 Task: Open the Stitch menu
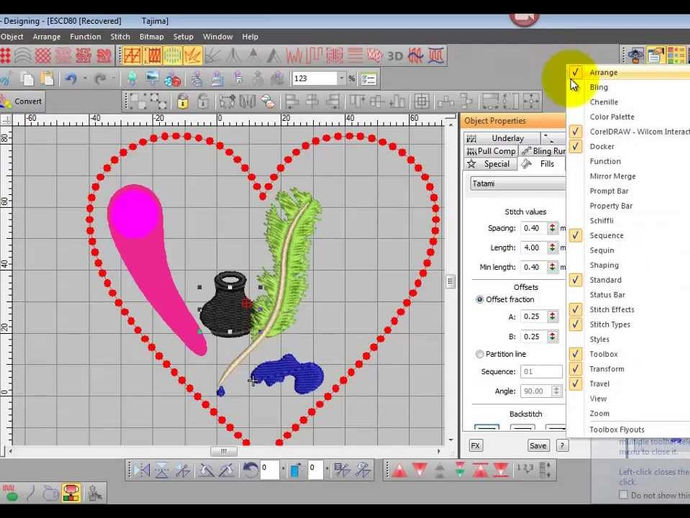[120, 37]
